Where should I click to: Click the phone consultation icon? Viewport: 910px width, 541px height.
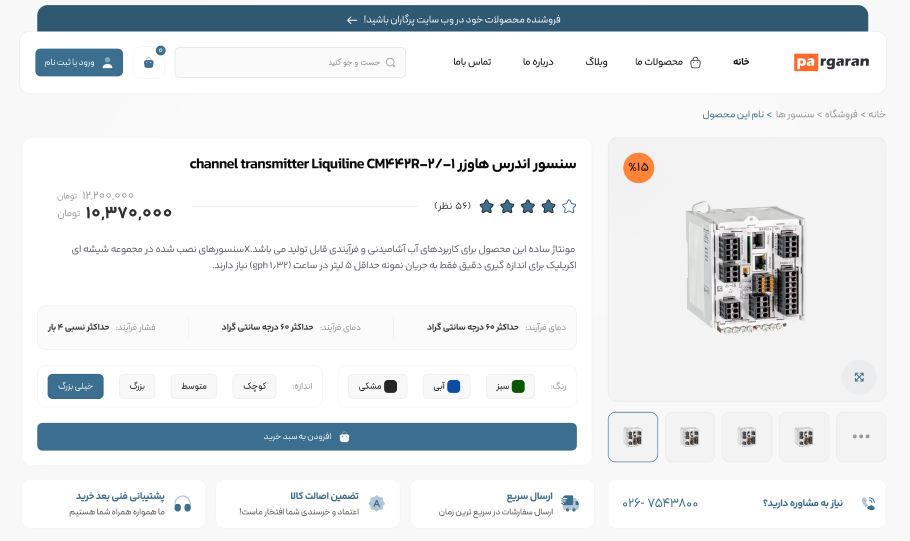[x=868, y=503]
